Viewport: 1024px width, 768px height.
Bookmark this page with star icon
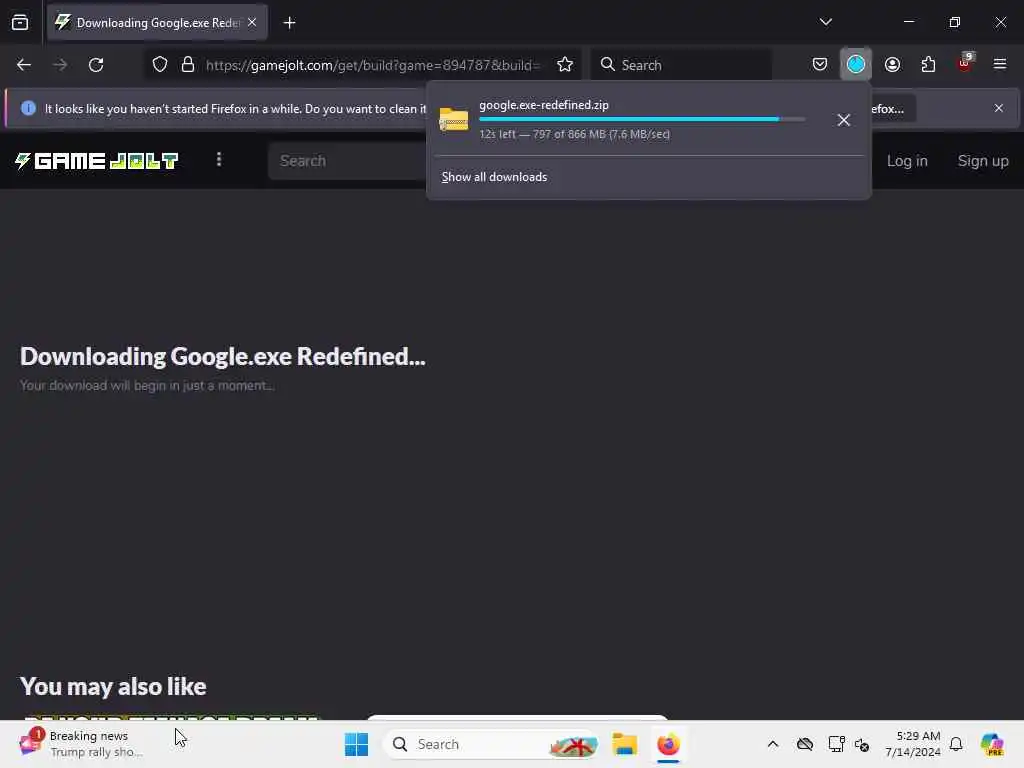tap(565, 65)
